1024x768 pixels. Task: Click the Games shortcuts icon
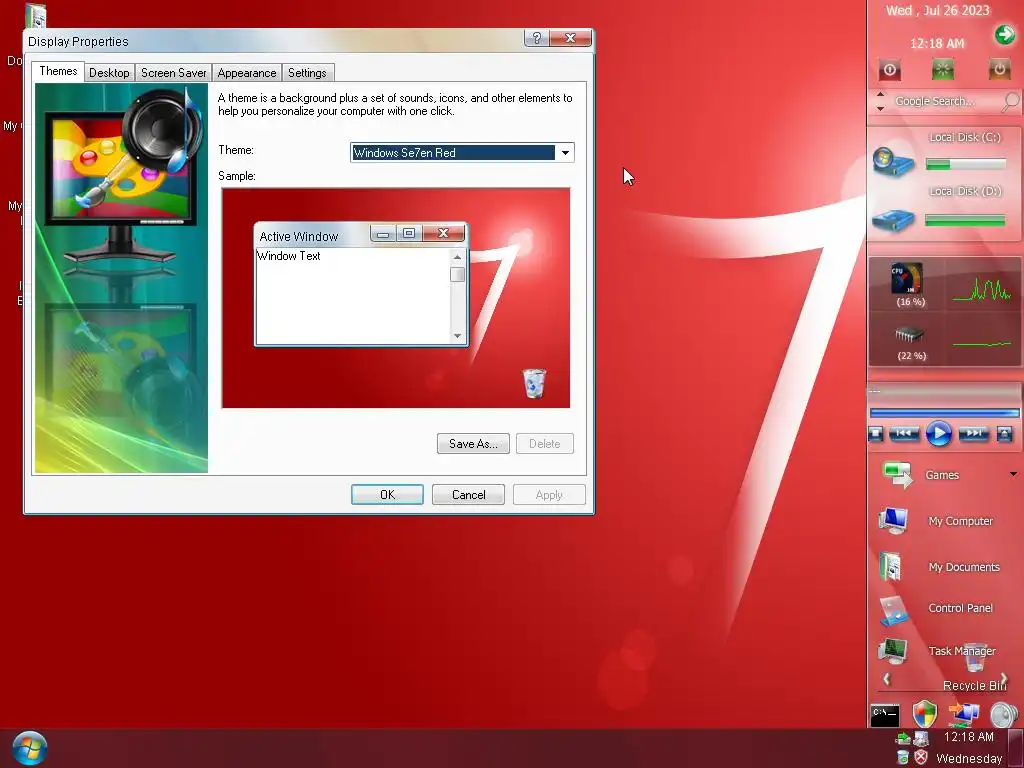[897, 475]
